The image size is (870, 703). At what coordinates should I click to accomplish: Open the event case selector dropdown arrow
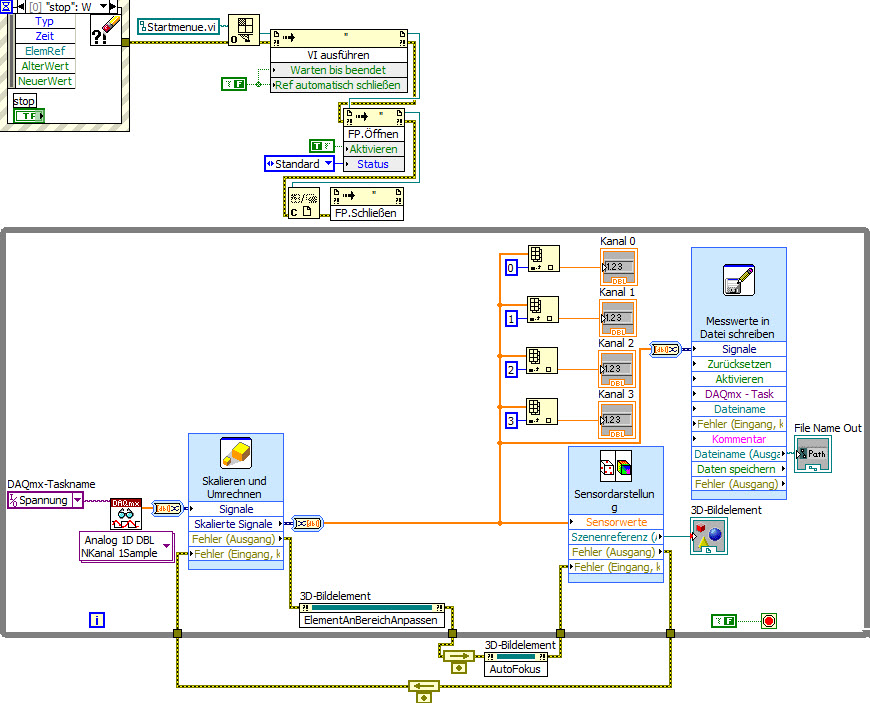coord(103,6)
